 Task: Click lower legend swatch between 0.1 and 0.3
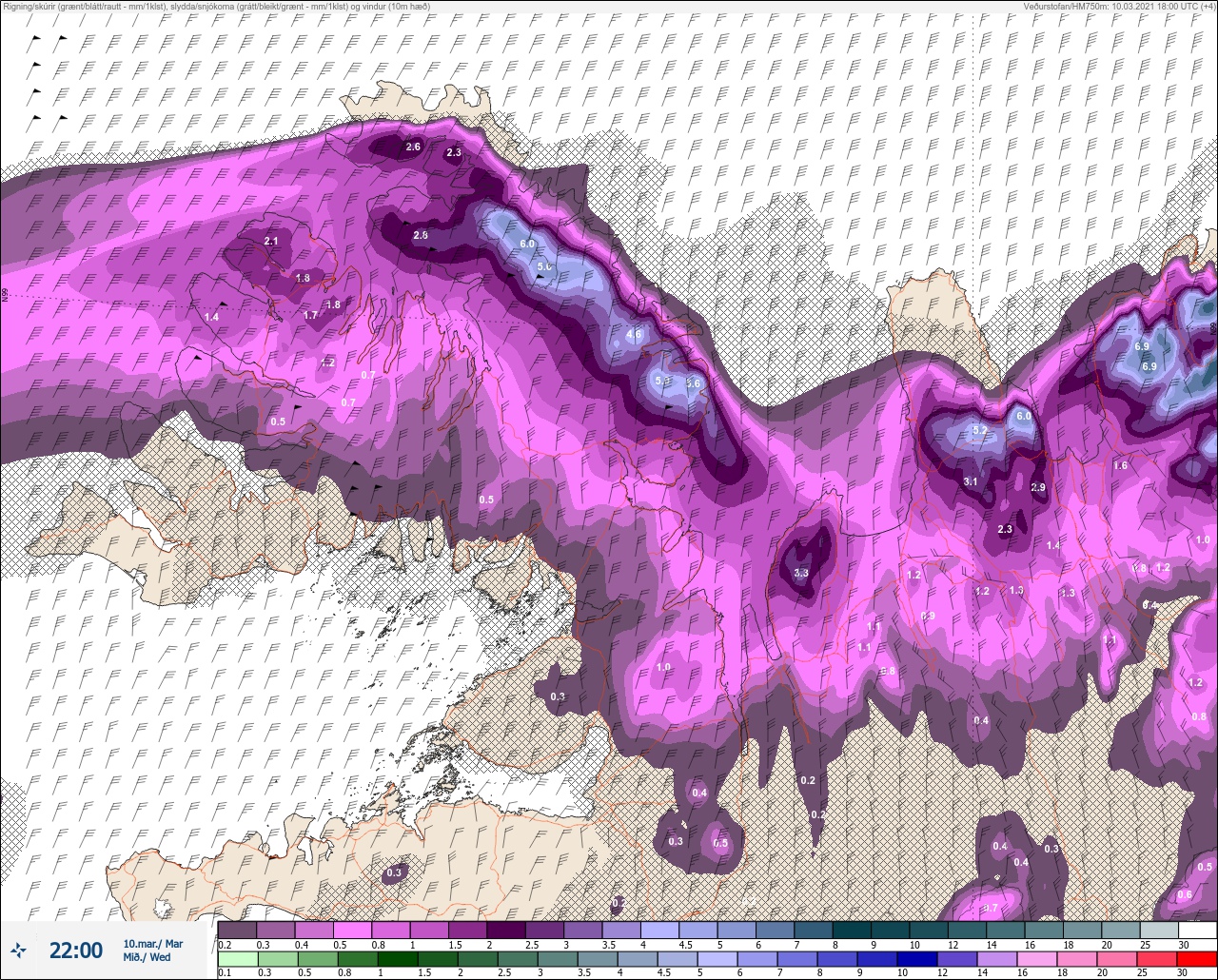[237, 958]
